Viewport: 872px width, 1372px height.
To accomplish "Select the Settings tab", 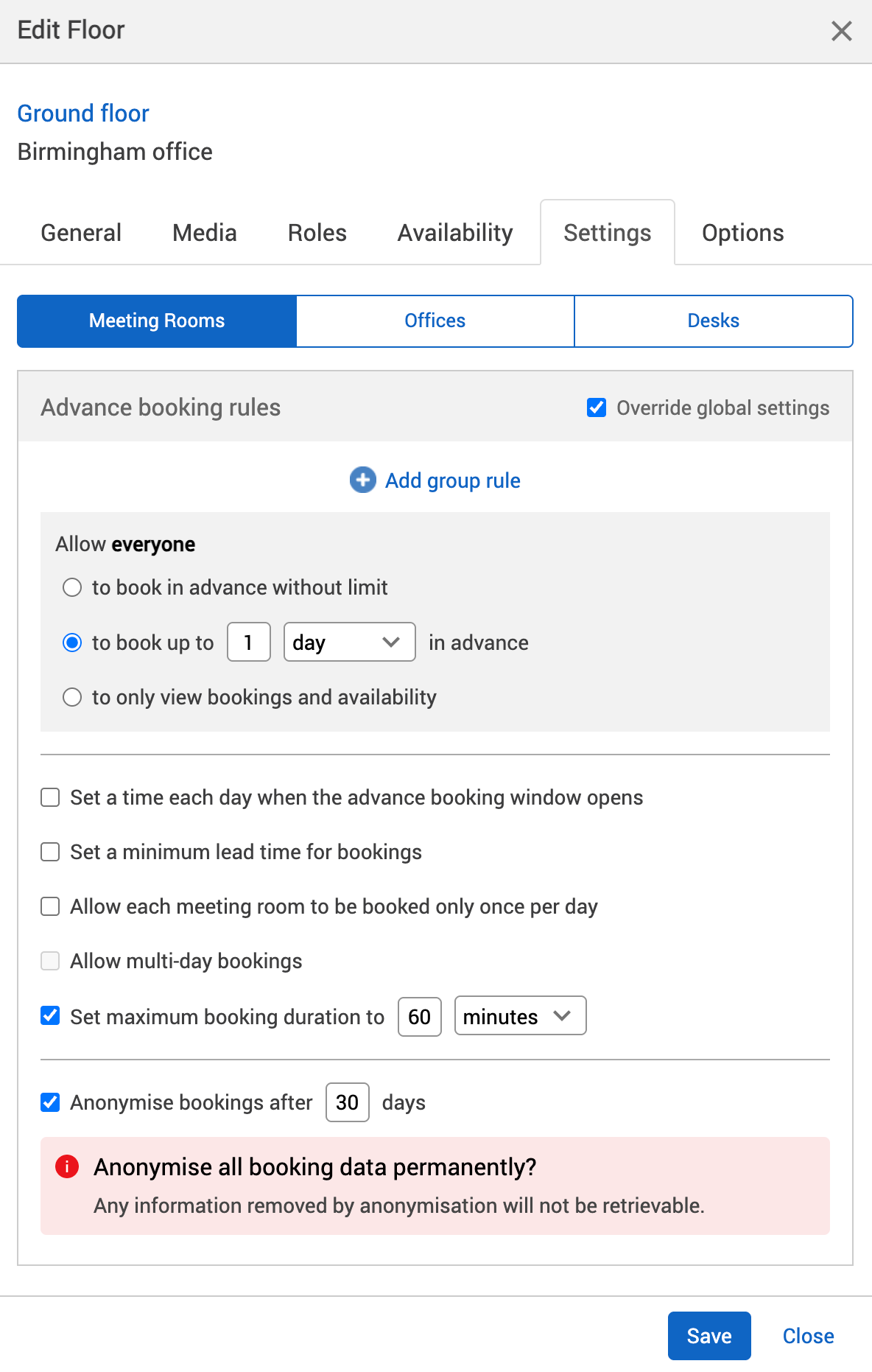I will [608, 233].
